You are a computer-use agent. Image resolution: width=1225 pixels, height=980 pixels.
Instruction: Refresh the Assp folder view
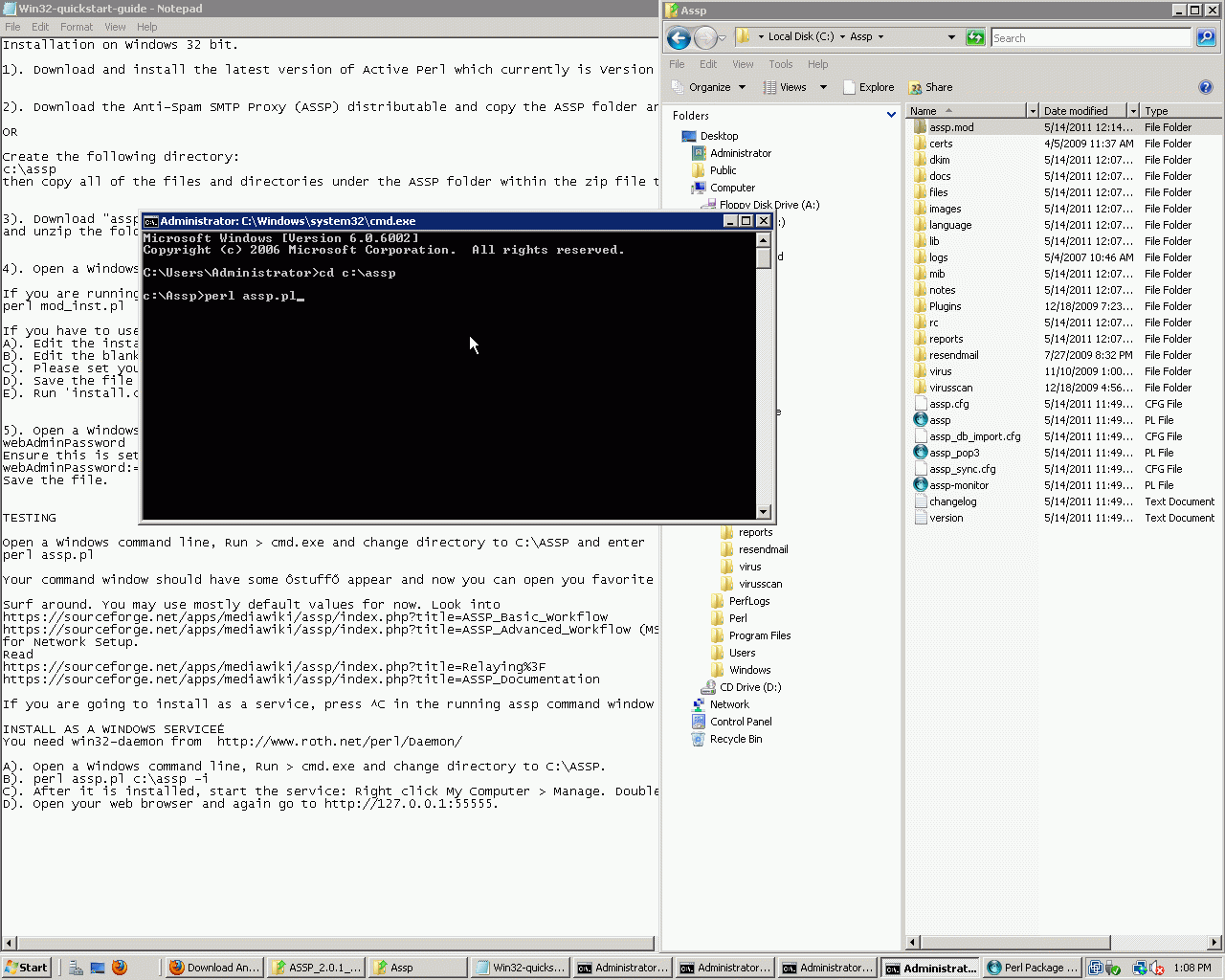point(975,37)
